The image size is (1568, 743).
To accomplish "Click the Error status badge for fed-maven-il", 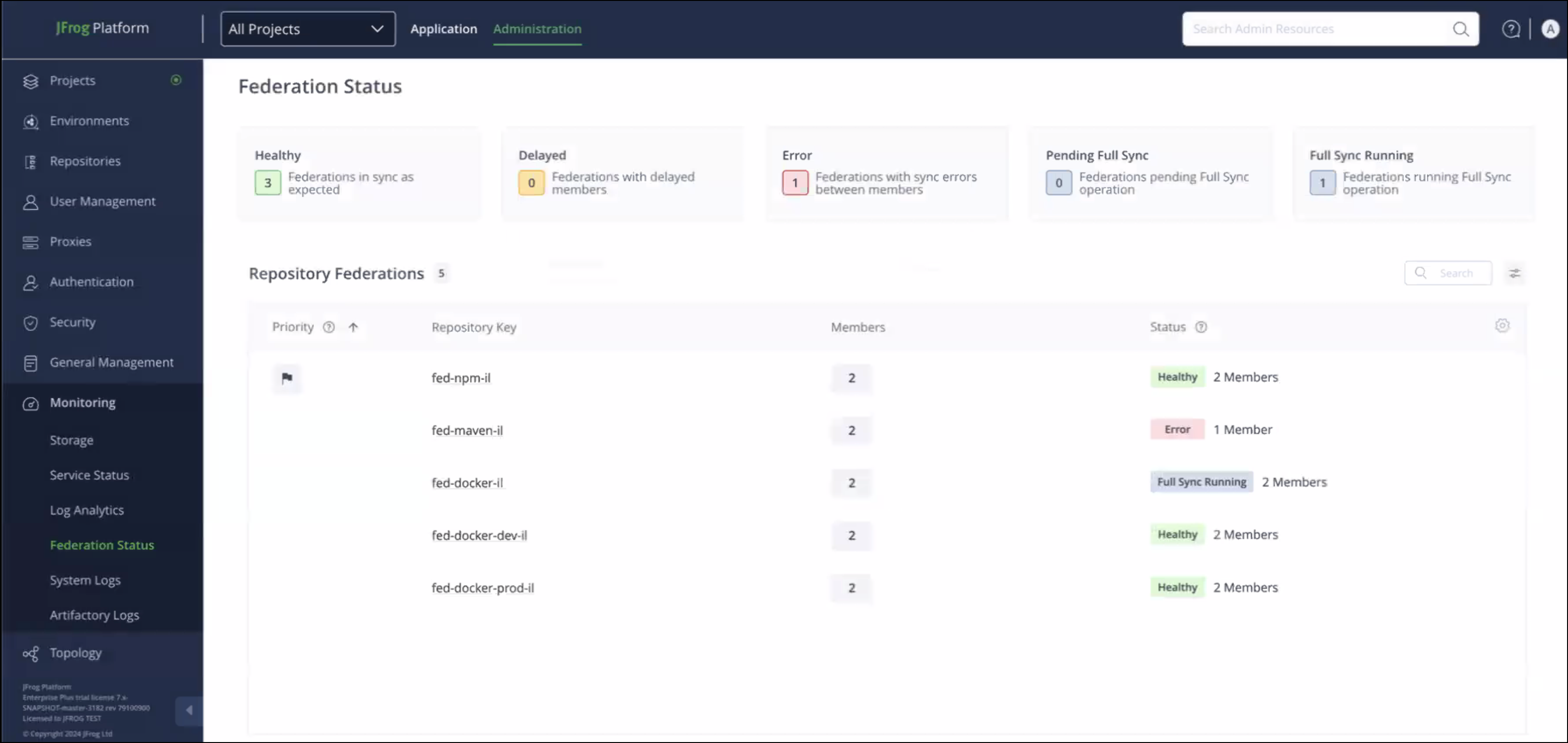I will [x=1176, y=429].
